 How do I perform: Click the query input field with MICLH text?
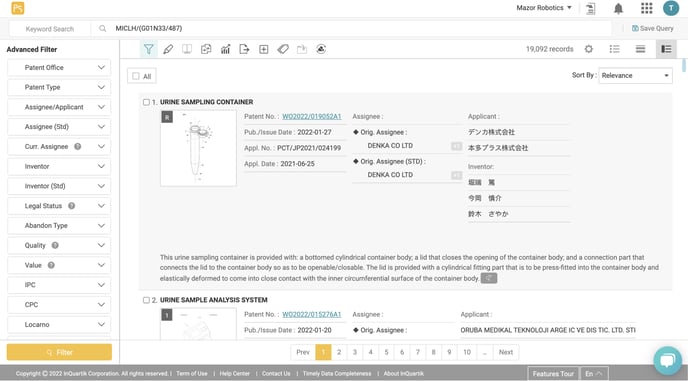[x=351, y=29]
